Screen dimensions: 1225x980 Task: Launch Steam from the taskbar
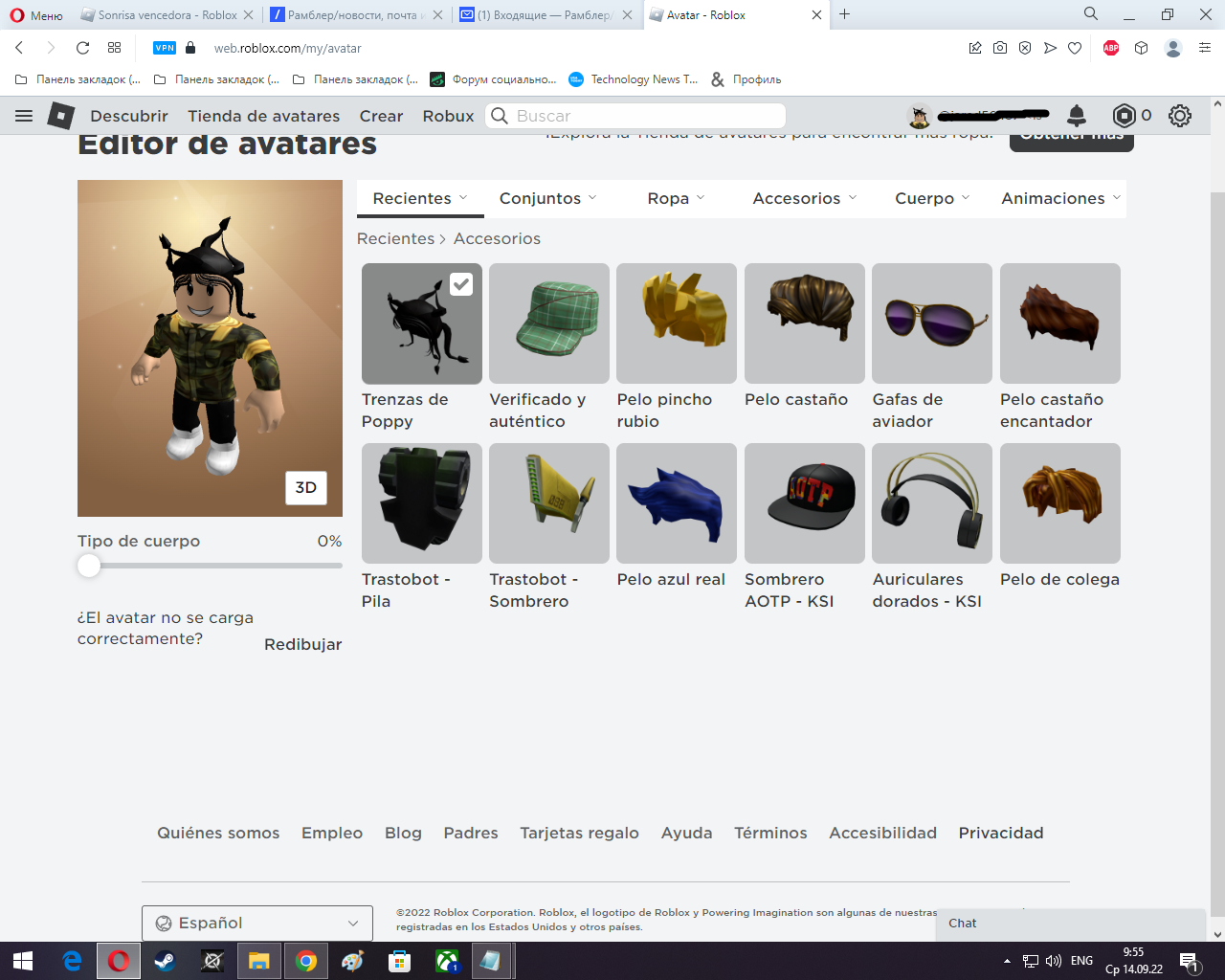165,961
